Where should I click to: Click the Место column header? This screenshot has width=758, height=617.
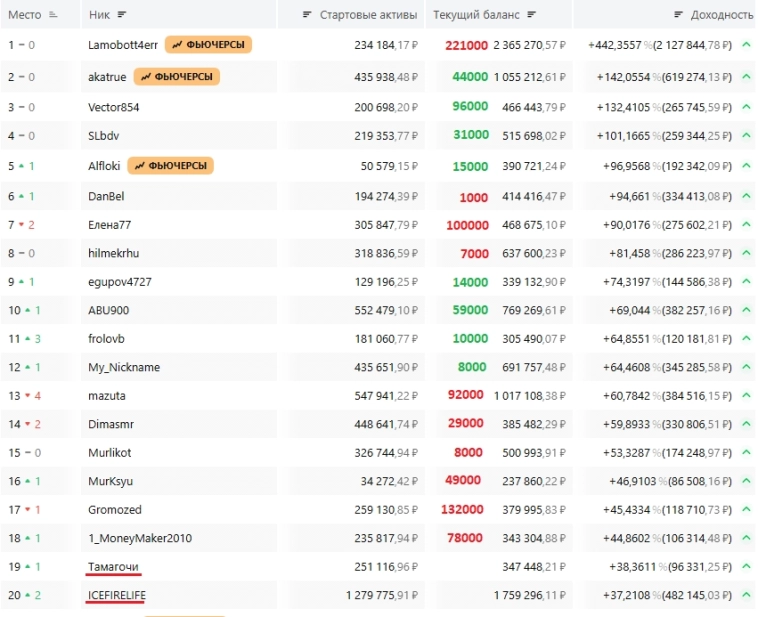pos(25,15)
